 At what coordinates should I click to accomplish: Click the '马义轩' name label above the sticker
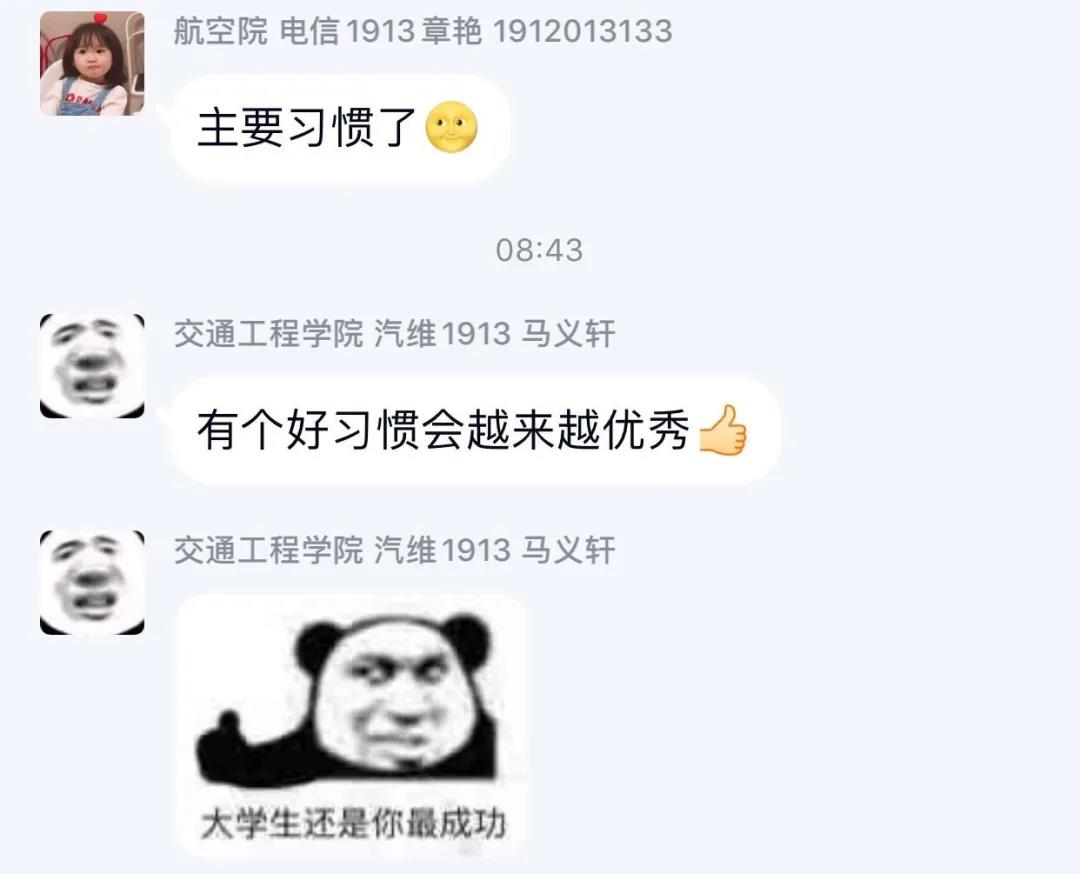click(568, 550)
